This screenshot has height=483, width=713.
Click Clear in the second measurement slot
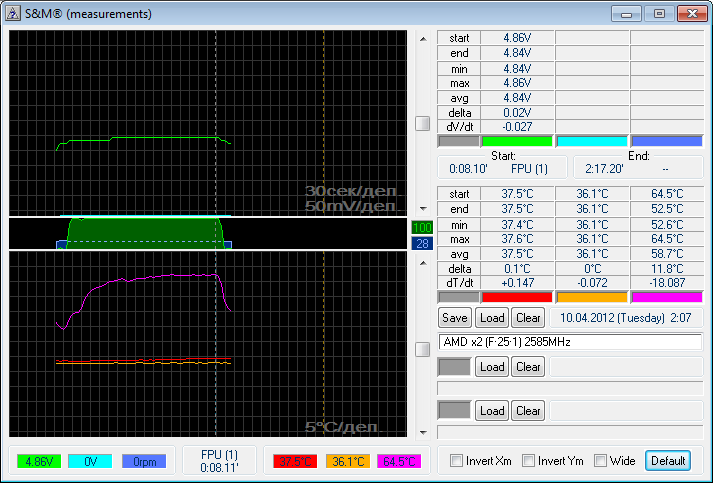(528, 367)
